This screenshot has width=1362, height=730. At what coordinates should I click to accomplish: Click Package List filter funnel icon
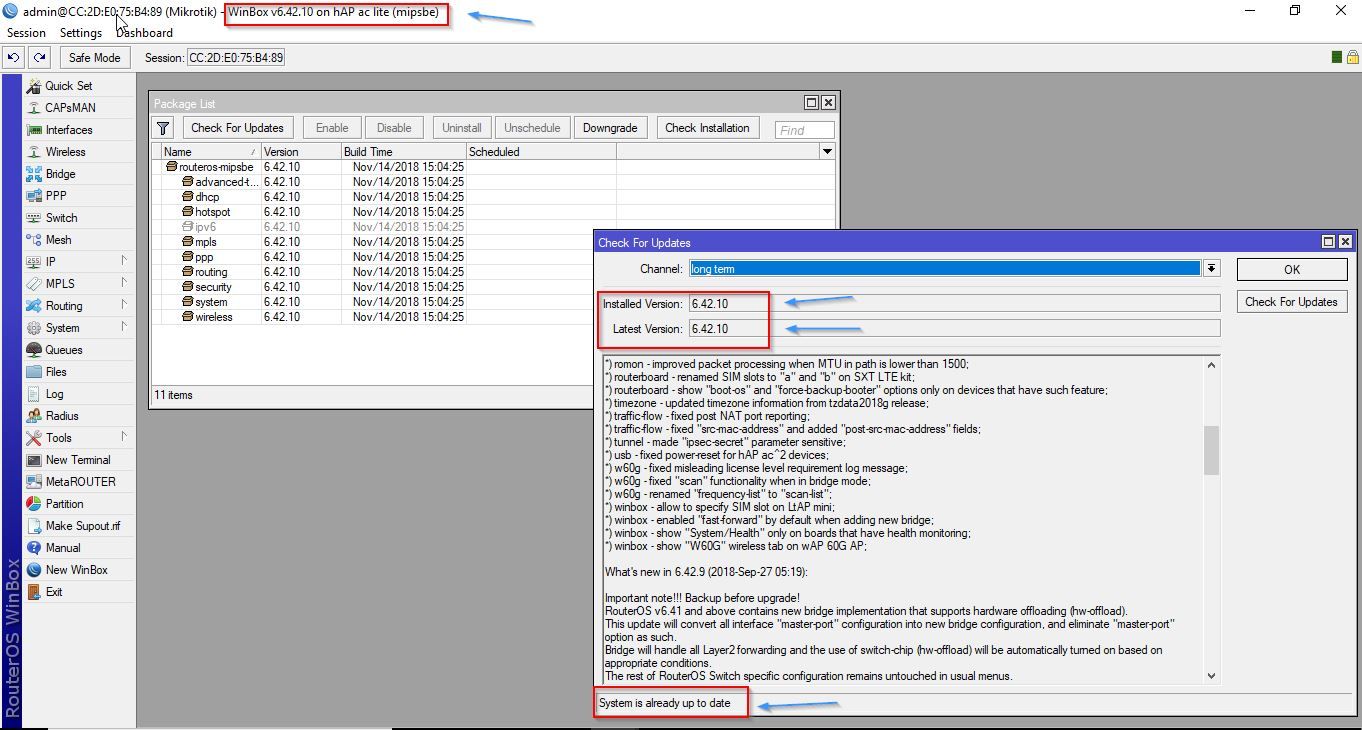tap(163, 128)
